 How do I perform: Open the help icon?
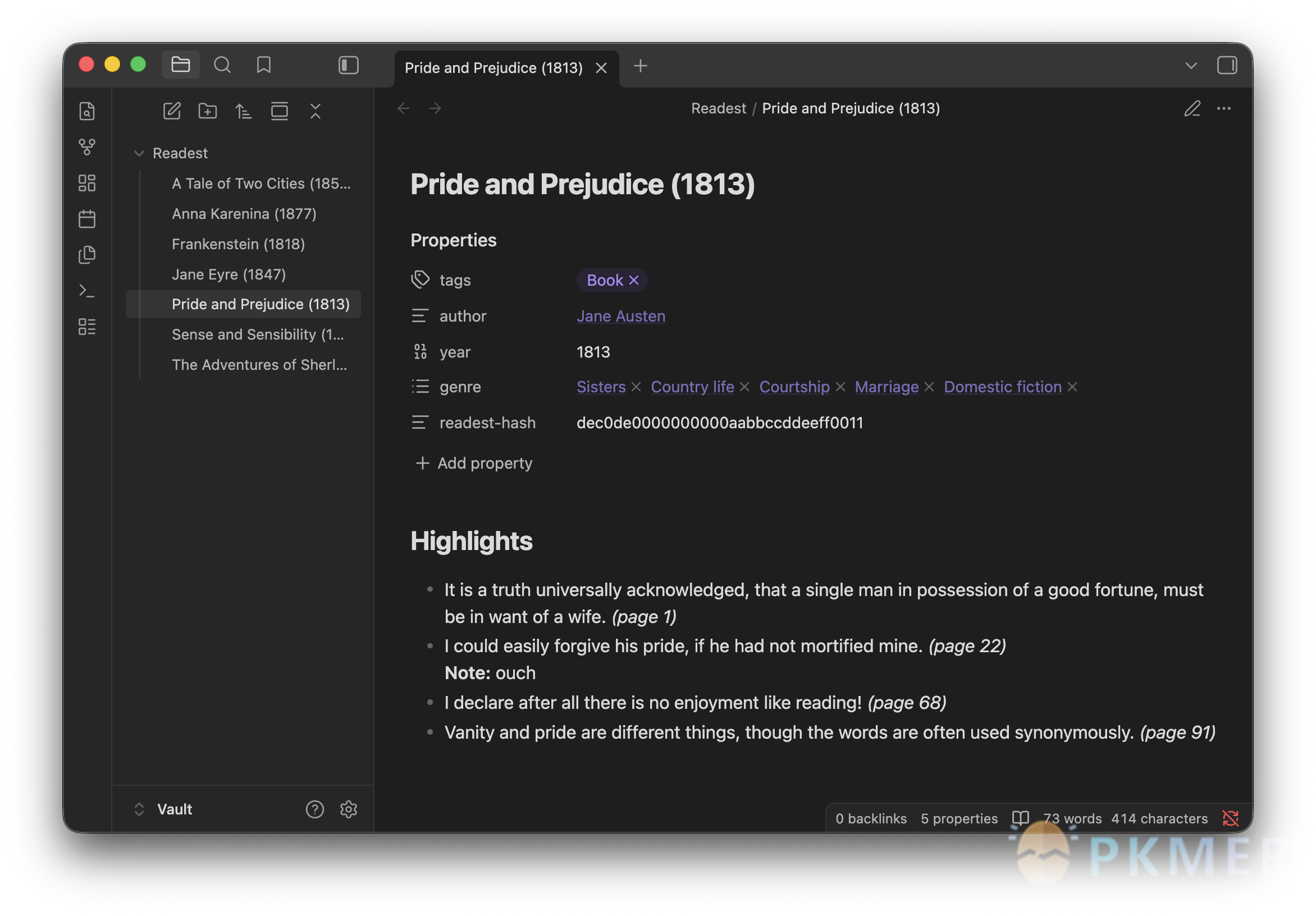314,809
